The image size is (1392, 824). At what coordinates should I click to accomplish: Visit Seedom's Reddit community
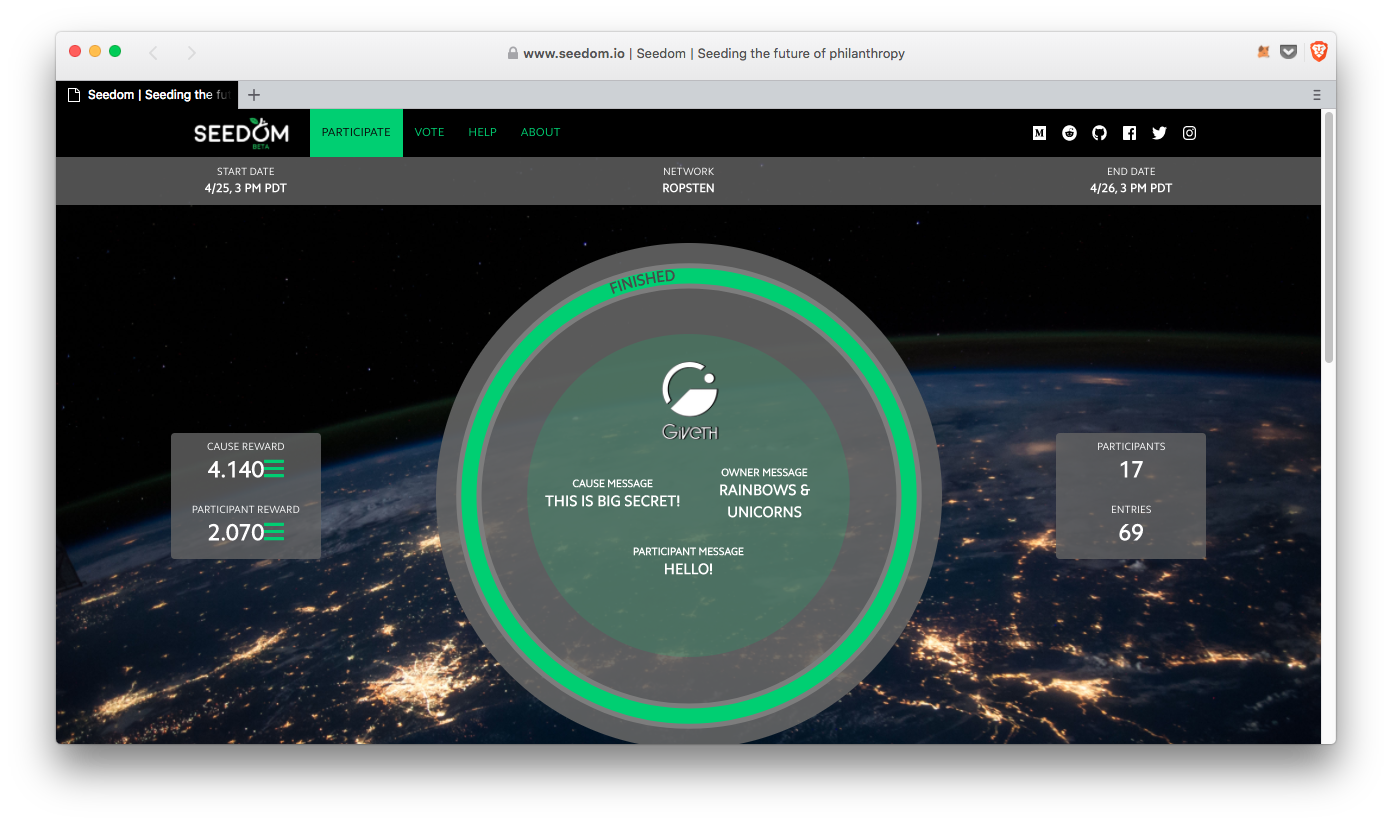pos(1068,132)
